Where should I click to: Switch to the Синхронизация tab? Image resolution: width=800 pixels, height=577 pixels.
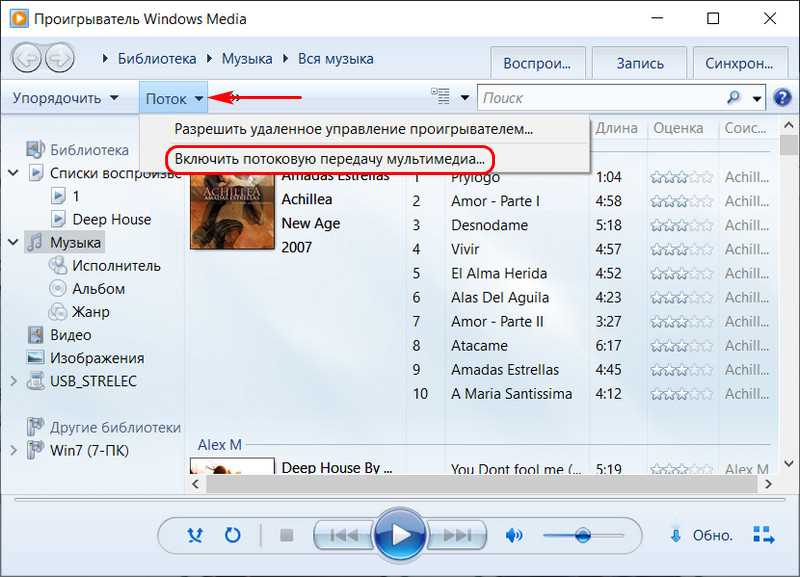(x=739, y=63)
